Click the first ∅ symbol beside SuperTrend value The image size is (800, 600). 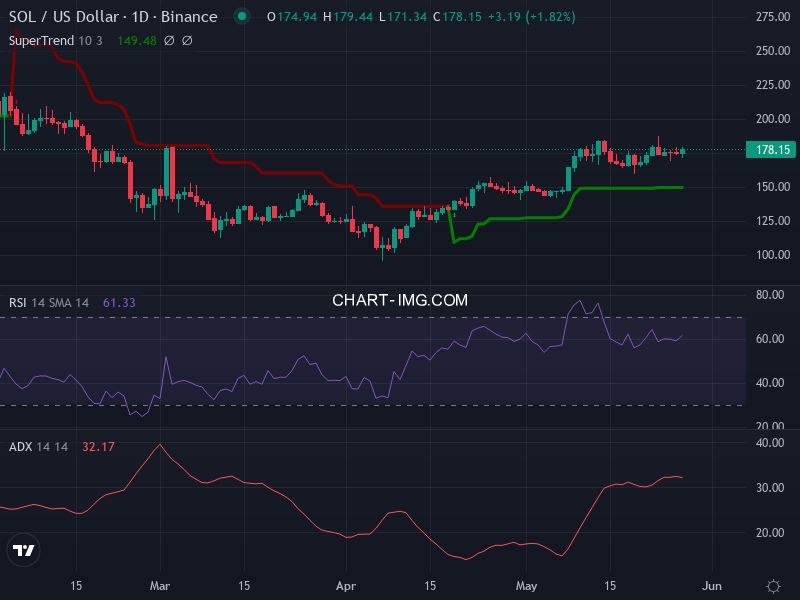click(x=169, y=41)
